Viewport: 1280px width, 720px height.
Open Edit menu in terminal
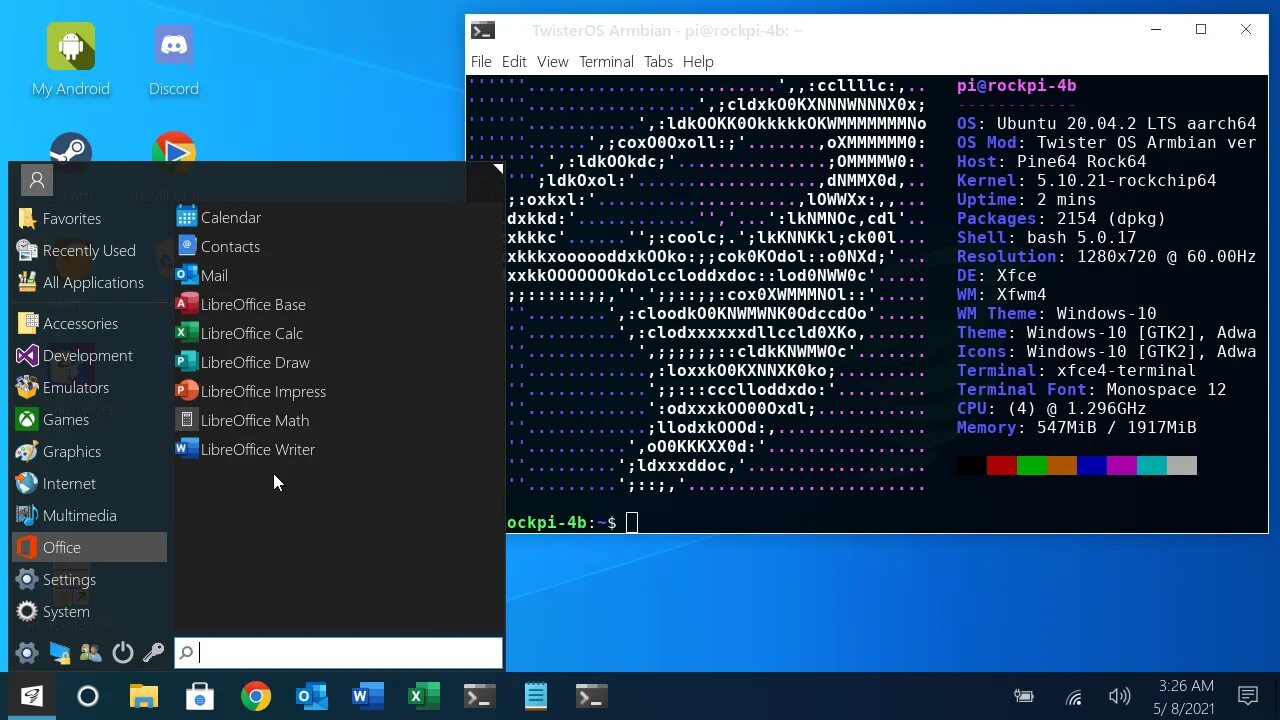point(514,61)
